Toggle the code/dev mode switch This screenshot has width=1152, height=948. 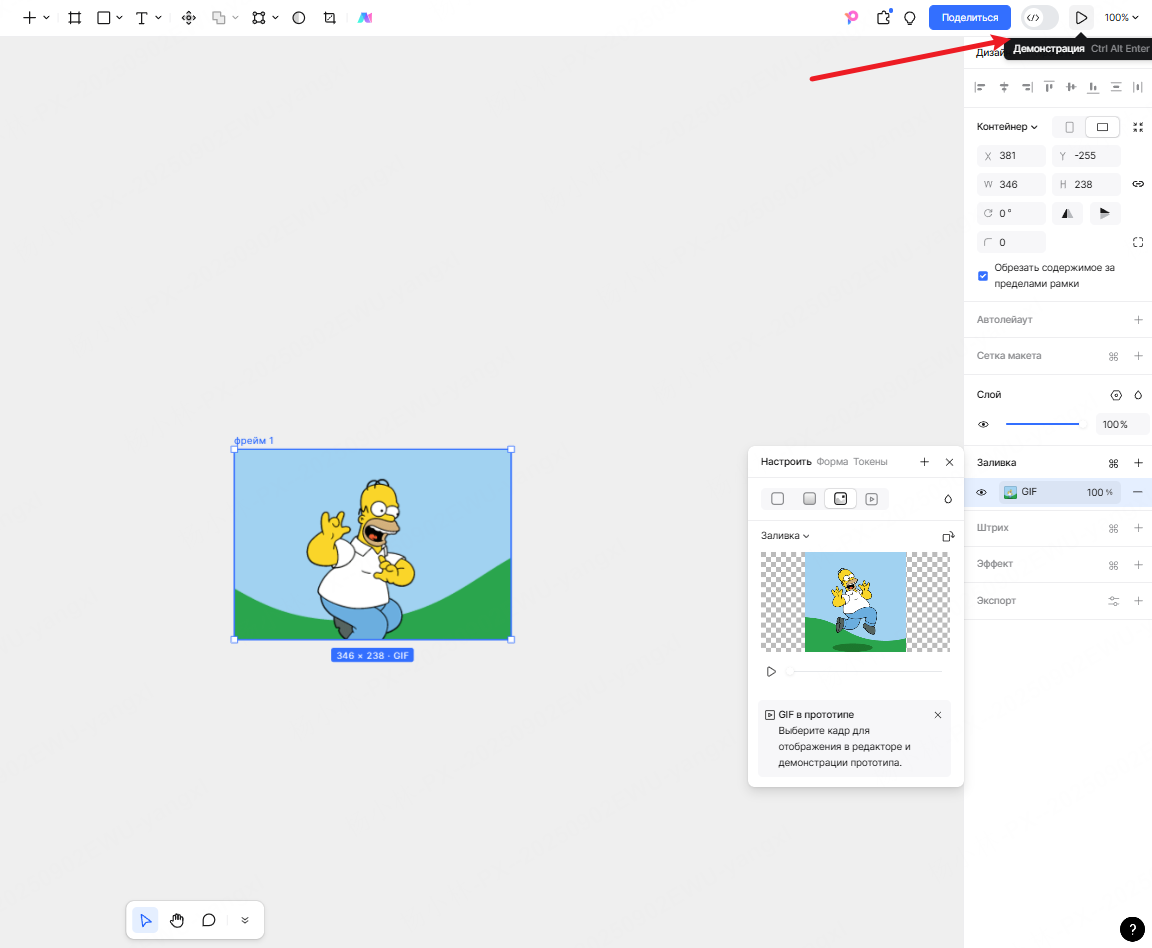[x=1039, y=18]
